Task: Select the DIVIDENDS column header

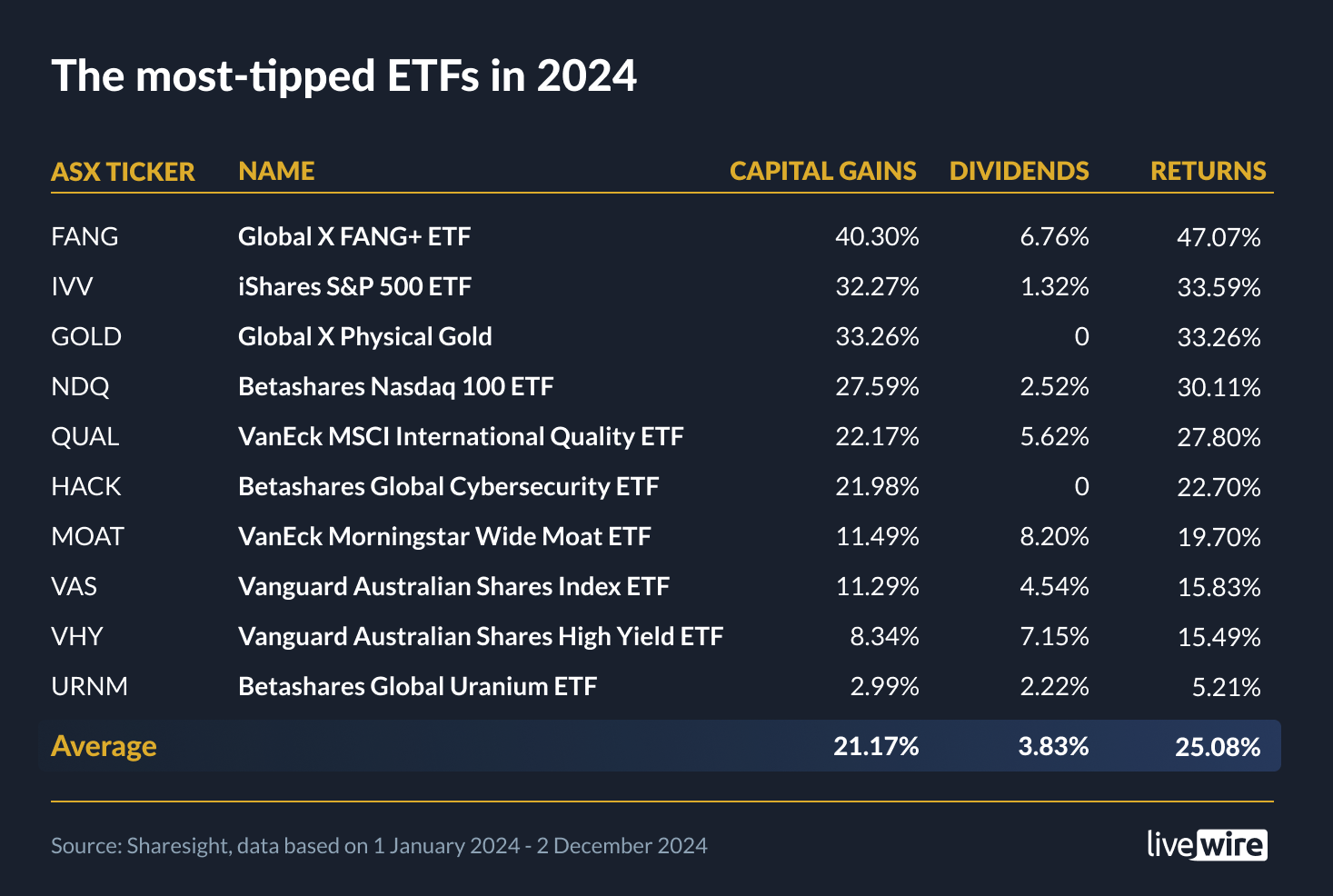Action: (x=1019, y=171)
